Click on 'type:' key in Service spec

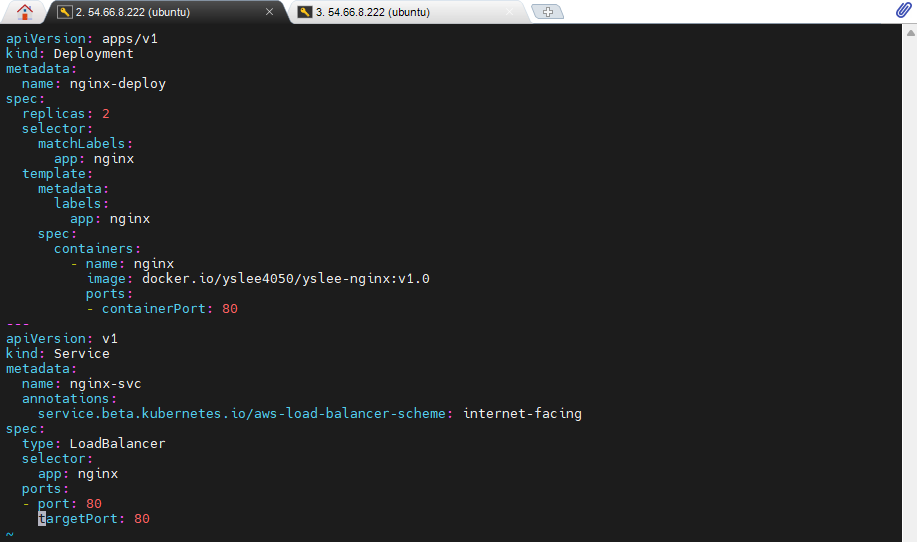click(x=42, y=444)
